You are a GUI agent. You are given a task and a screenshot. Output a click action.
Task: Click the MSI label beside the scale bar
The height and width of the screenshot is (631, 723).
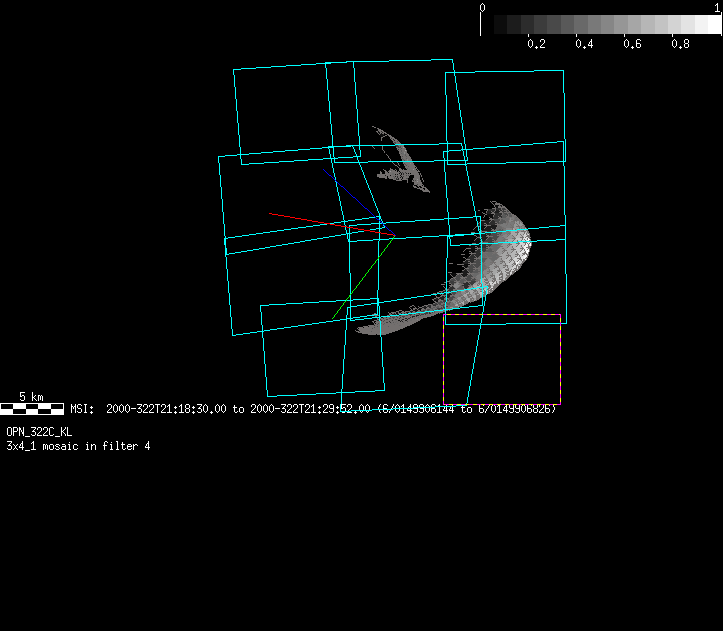82,409
